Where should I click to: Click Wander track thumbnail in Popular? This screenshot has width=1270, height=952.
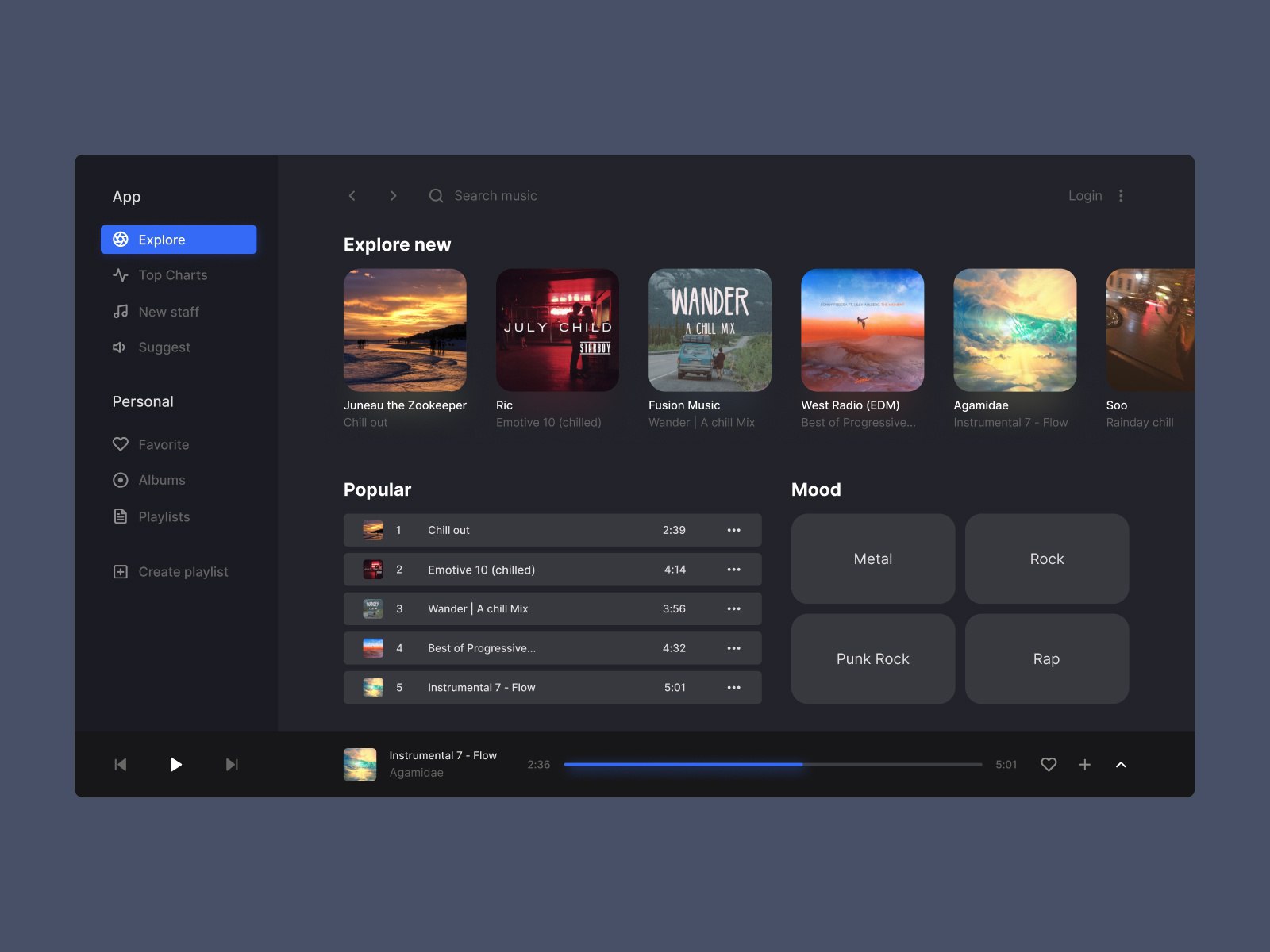(x=373, y=608)
